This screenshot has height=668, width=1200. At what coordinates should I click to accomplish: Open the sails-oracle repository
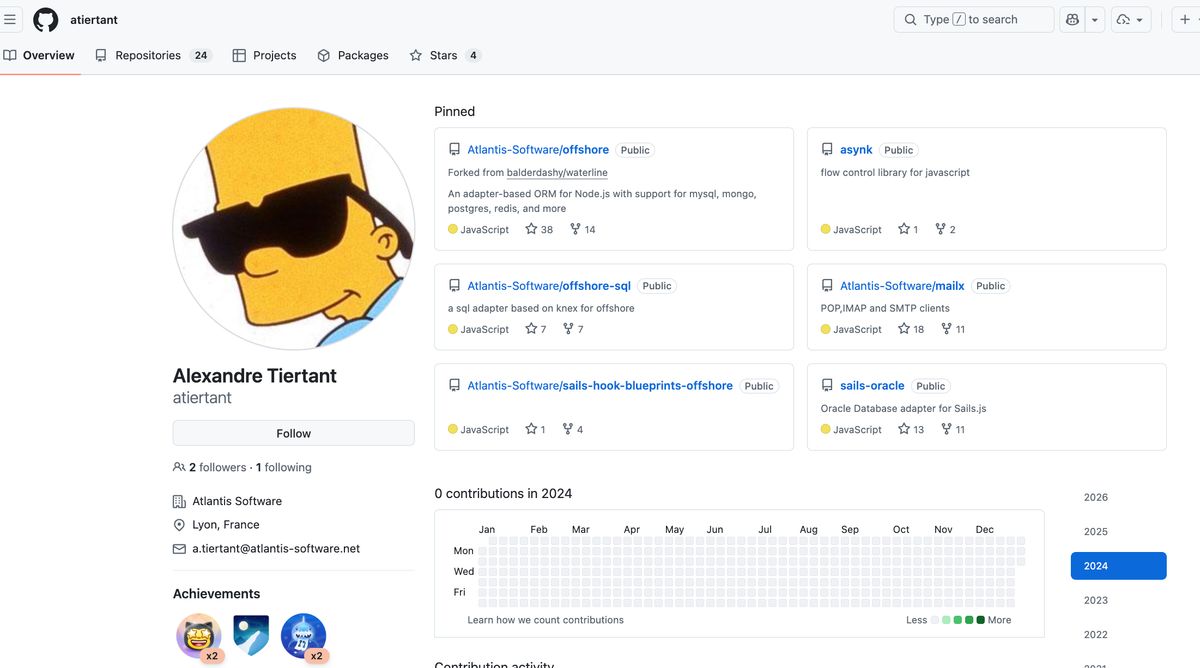point(872,386)
